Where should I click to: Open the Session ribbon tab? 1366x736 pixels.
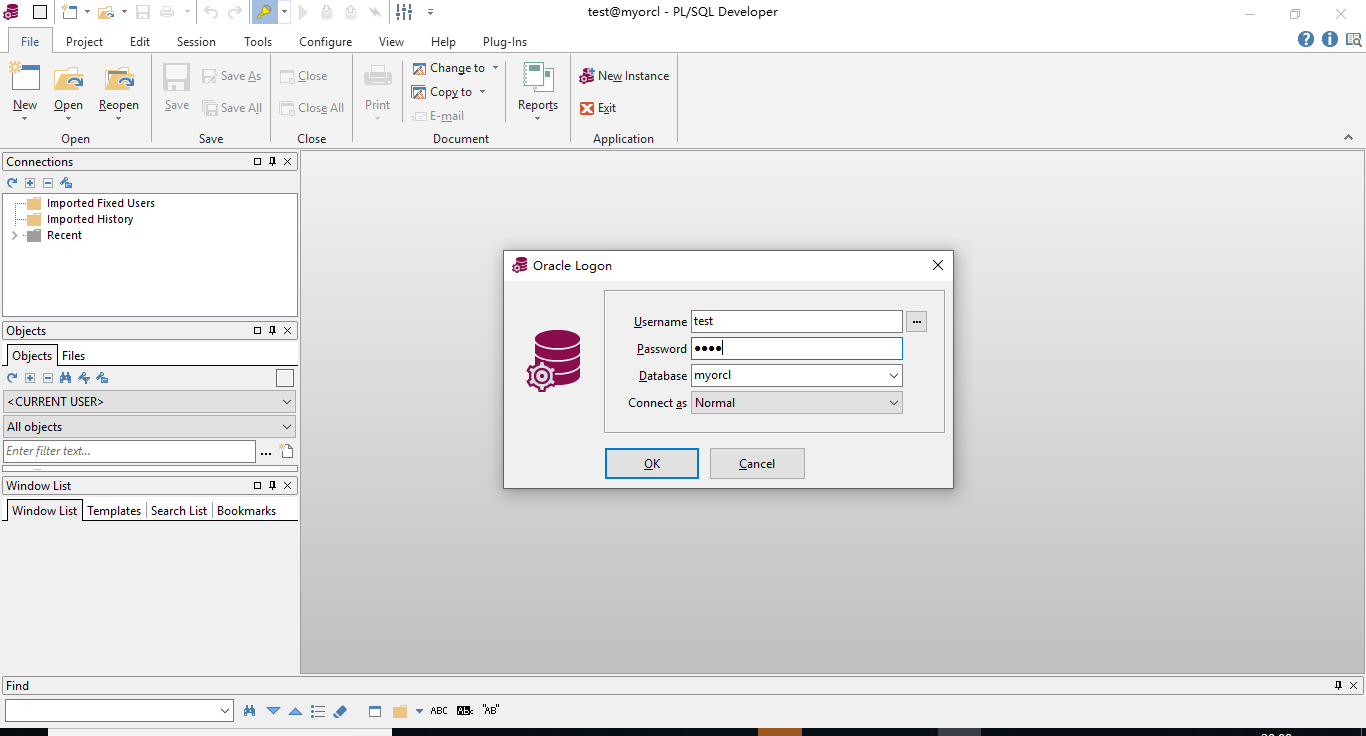point(196,42)
